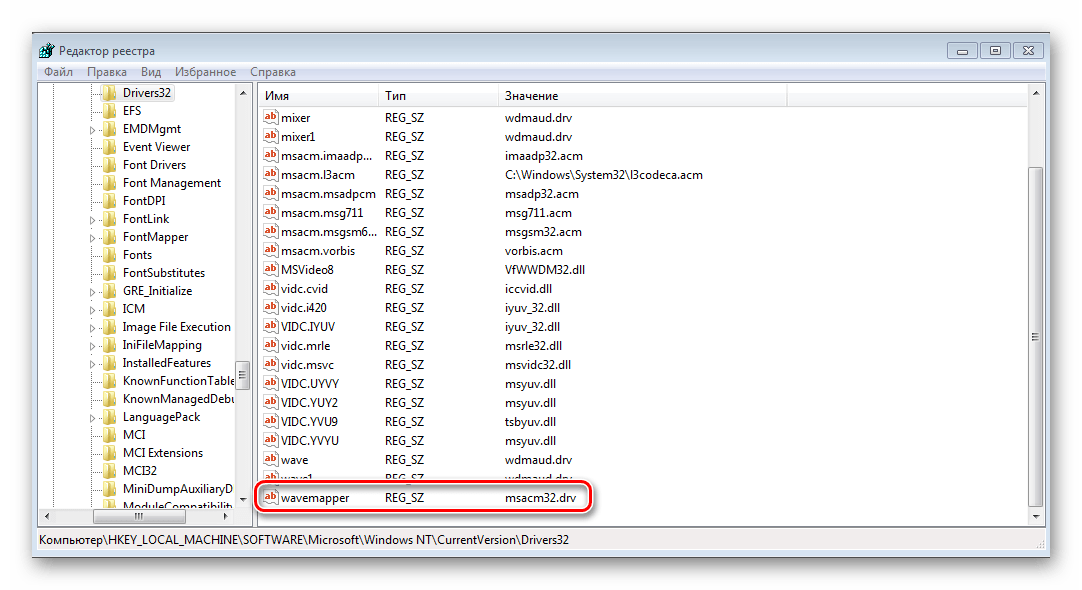Click the wavemapper string value icon
This screenshot has height=590, width=1082.
click(270, 497)
